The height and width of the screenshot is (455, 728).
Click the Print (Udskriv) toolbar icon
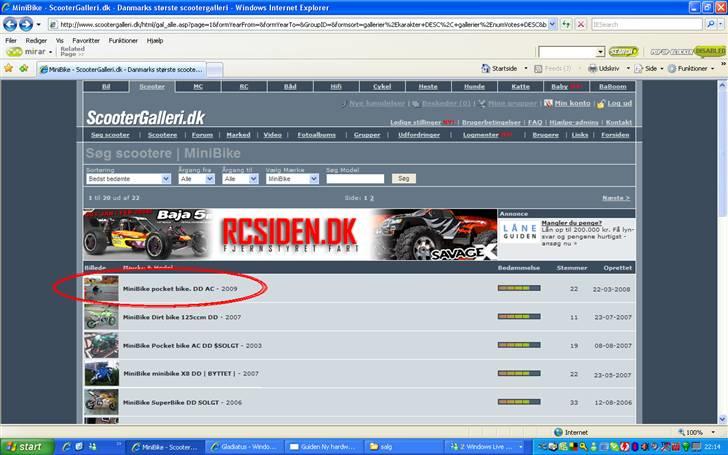592,68
